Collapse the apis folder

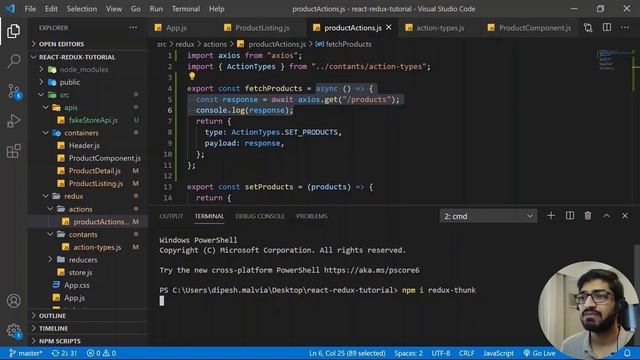pos(88,107)
